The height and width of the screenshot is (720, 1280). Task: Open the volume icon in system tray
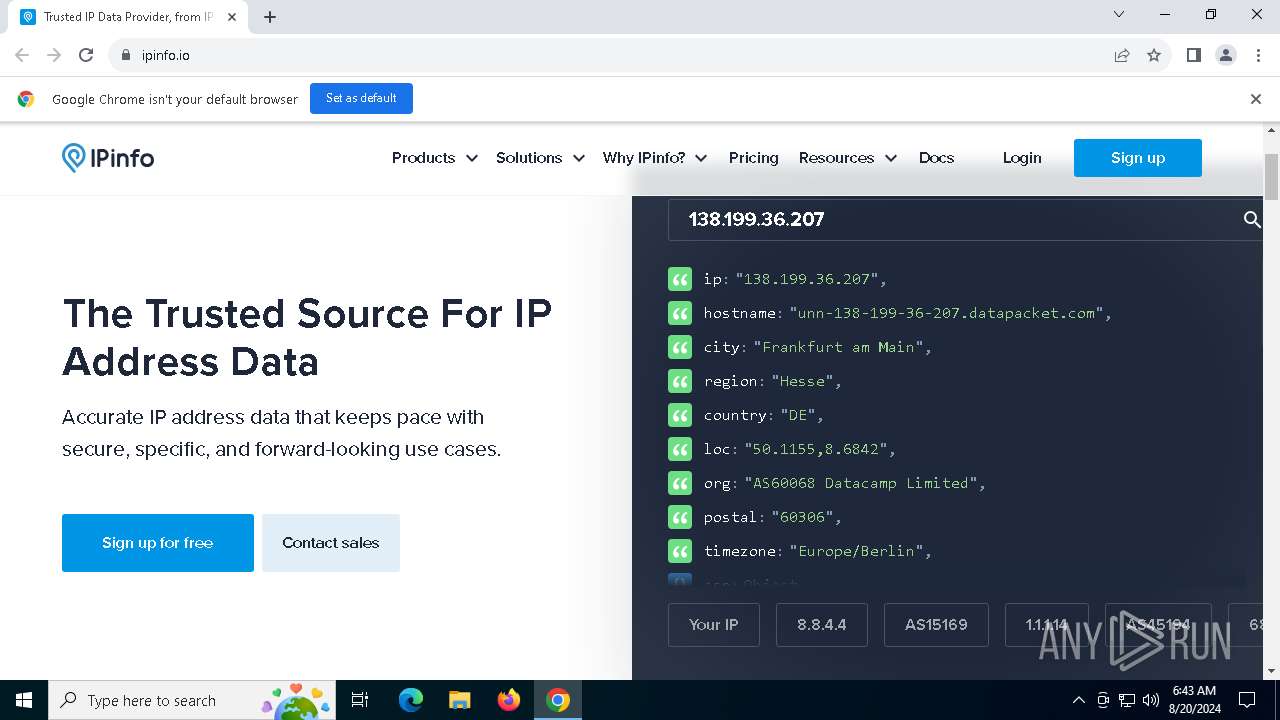point(1151,700)
